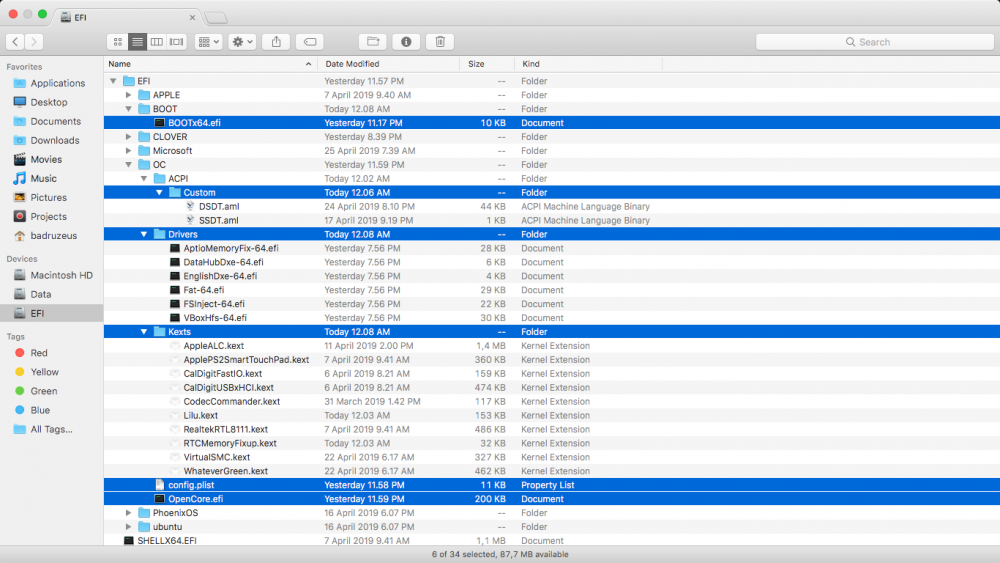Click the Share toolbar button

(276, 42)
